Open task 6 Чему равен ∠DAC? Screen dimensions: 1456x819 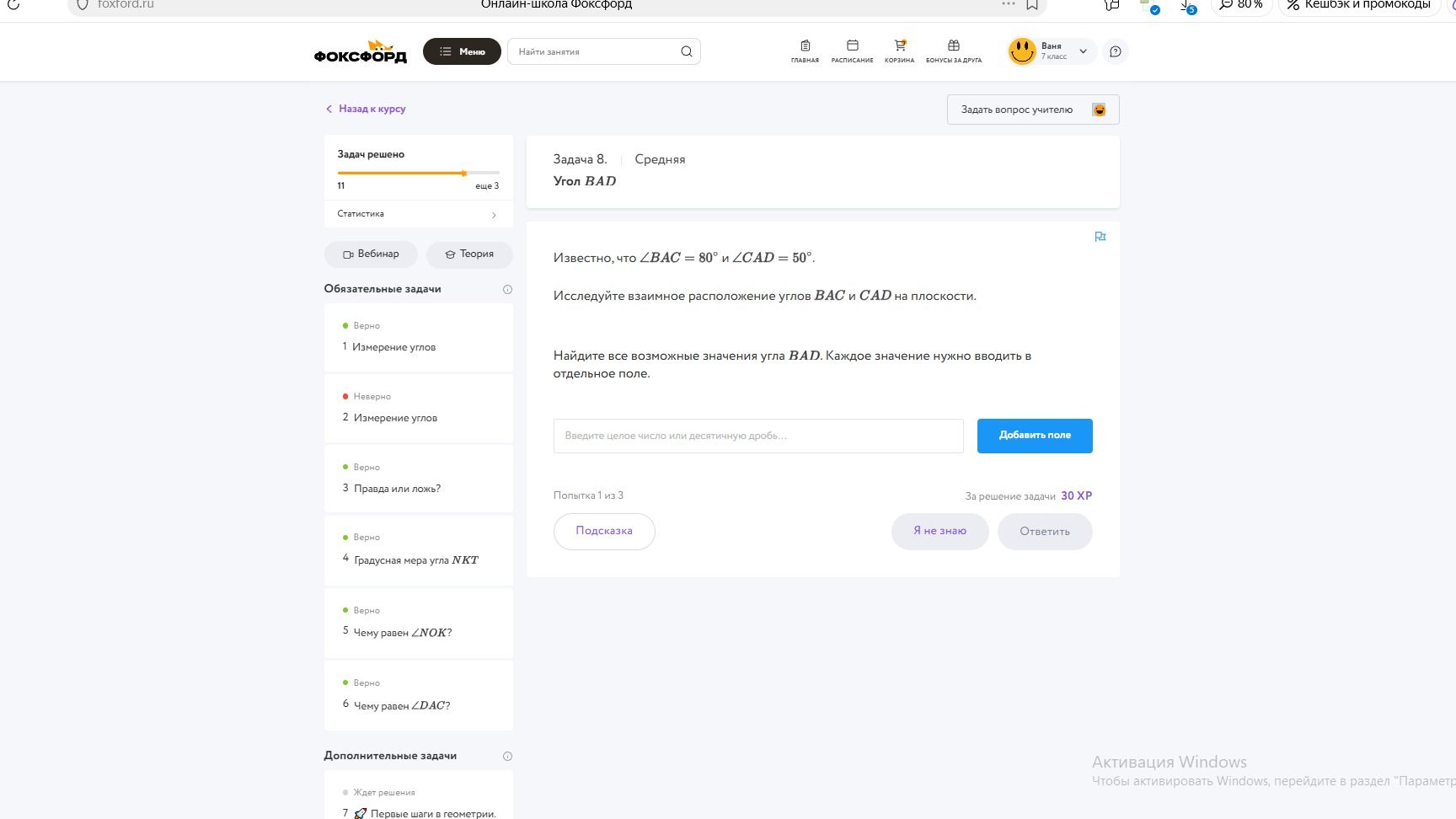419,695
